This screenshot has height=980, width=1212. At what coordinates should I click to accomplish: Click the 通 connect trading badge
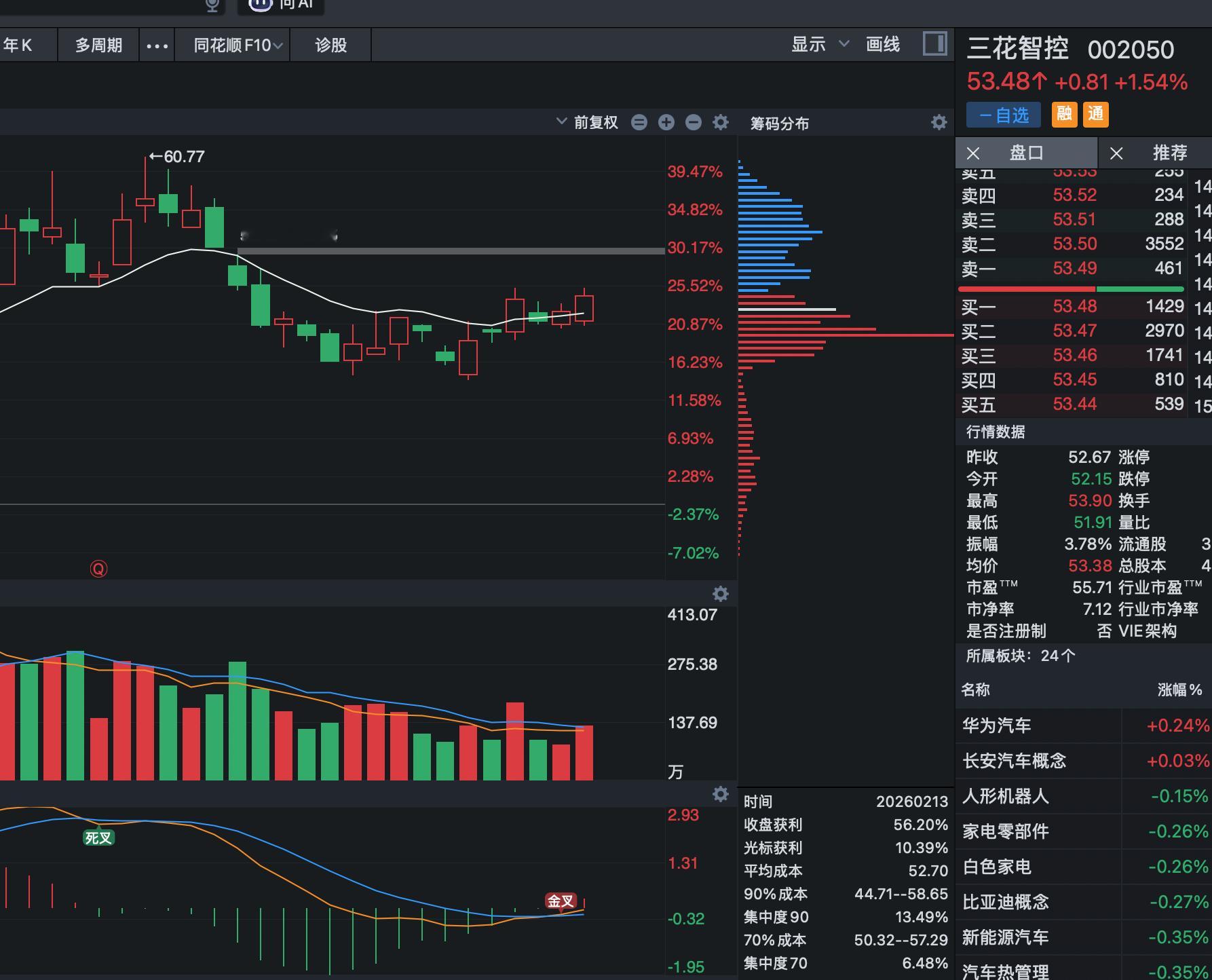[1097, 115]
